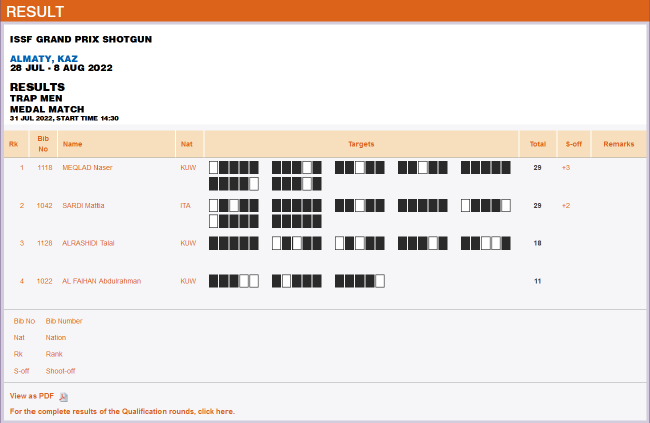Image resolution: width=650 pixels, height=423 pixels.
Task: Click the Nation legend text
Action: pos(56,338)
